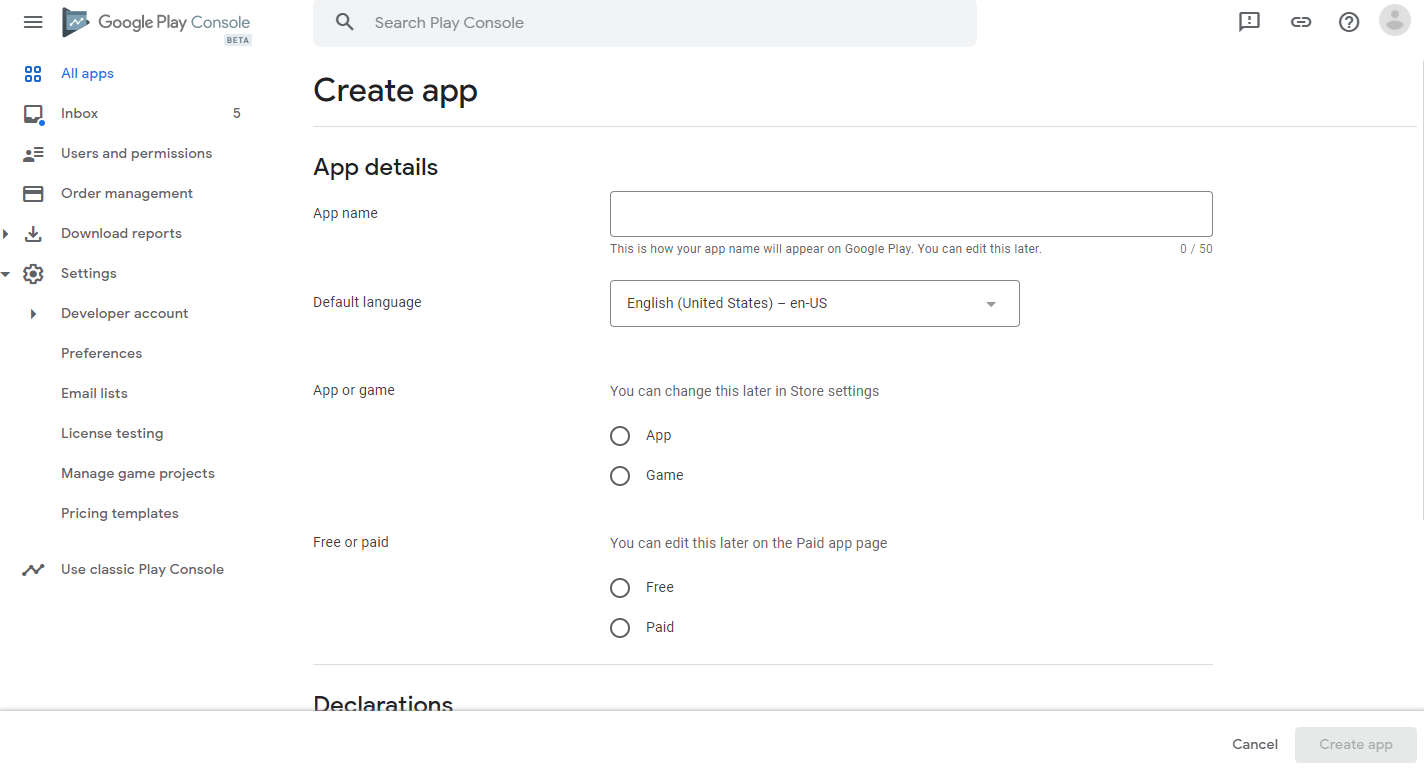
Task: Click the search magnifier icon
Action: coord(345,22)
